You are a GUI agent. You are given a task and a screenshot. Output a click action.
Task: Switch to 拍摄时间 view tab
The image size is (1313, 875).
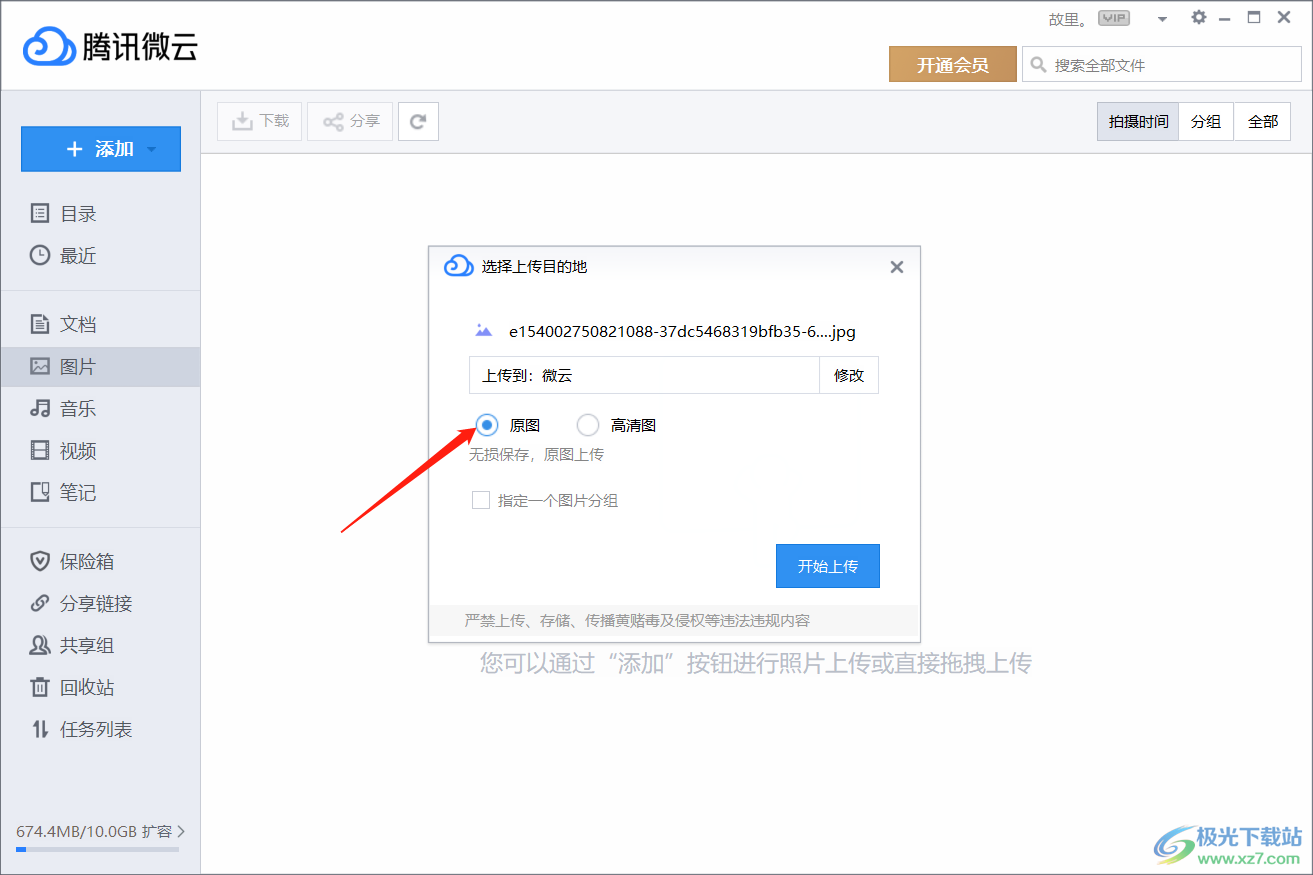1138,121
